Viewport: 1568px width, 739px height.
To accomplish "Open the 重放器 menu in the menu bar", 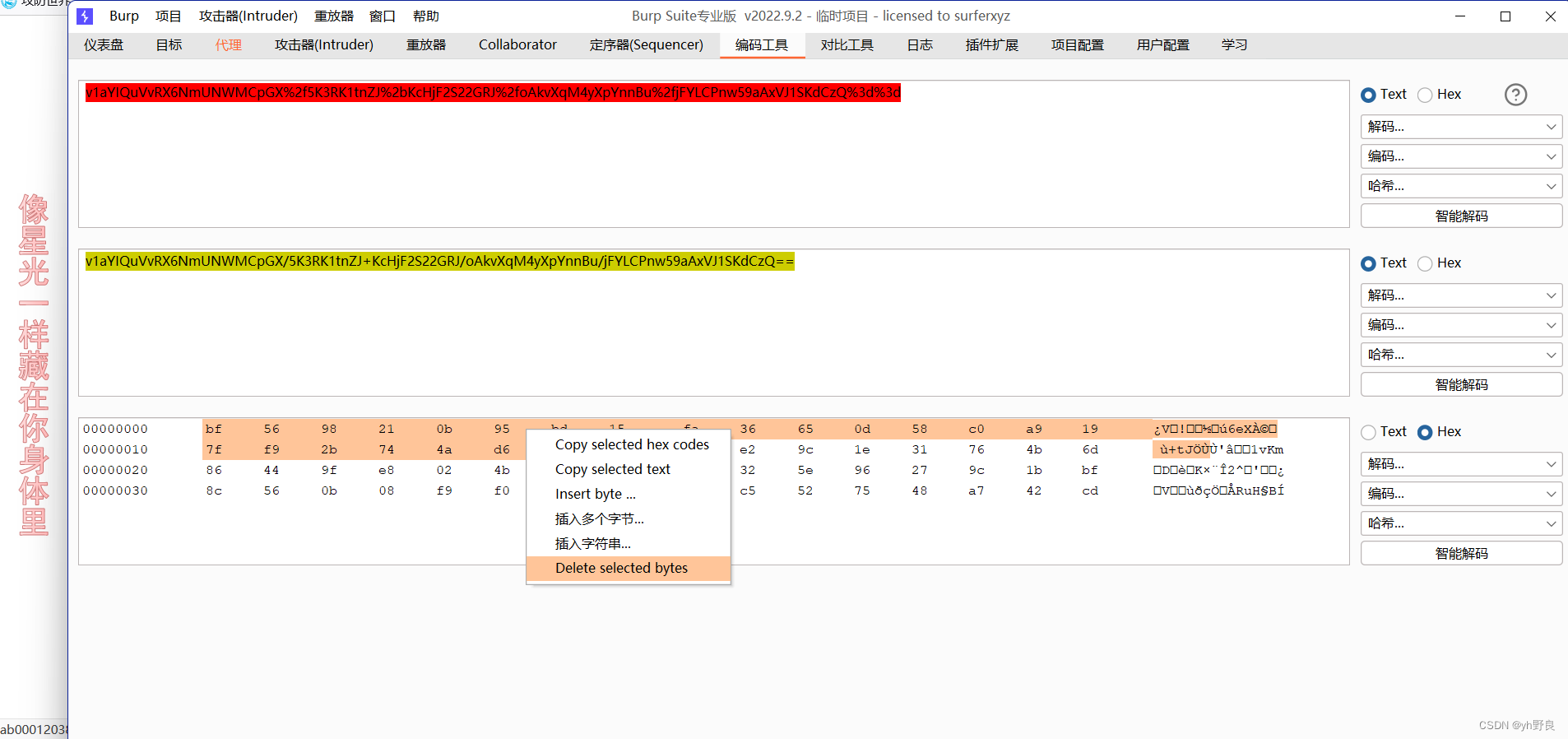I will point(334,16).
